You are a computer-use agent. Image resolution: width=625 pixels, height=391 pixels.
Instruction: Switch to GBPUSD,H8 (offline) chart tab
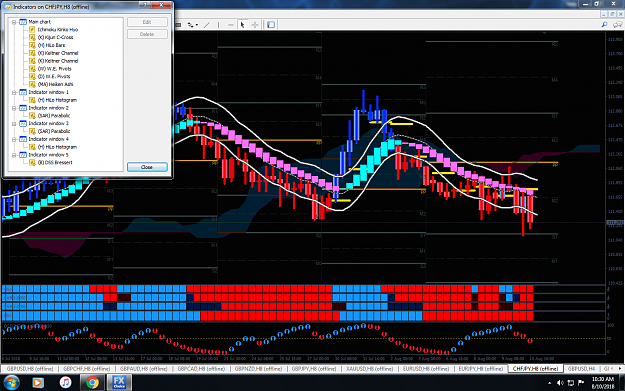coord(30,369)
